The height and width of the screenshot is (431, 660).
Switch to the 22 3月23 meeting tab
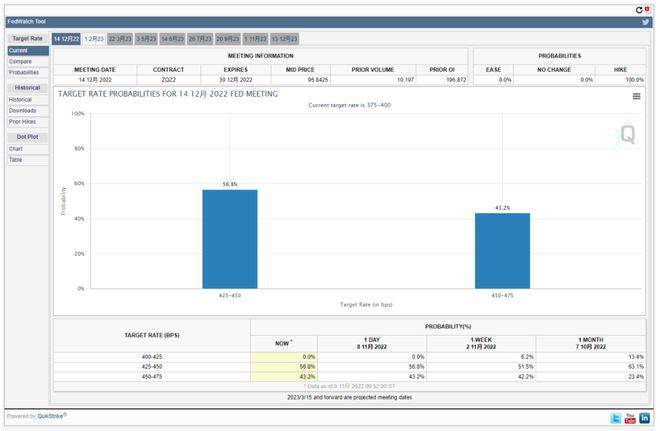(120, 38)
